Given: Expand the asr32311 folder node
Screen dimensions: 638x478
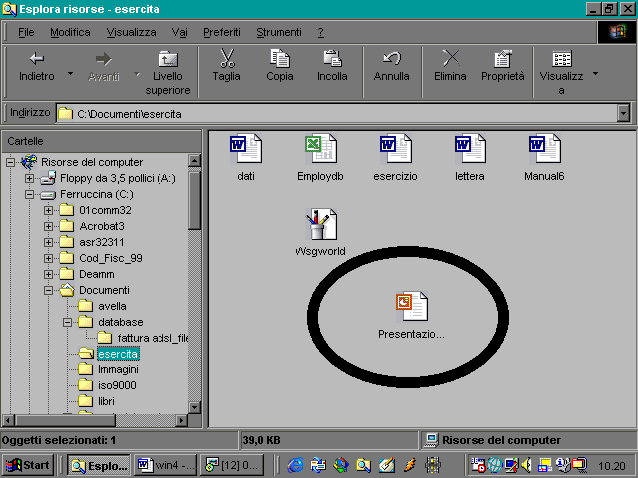Looking at the screenshot, I should (x=48, y=242).
